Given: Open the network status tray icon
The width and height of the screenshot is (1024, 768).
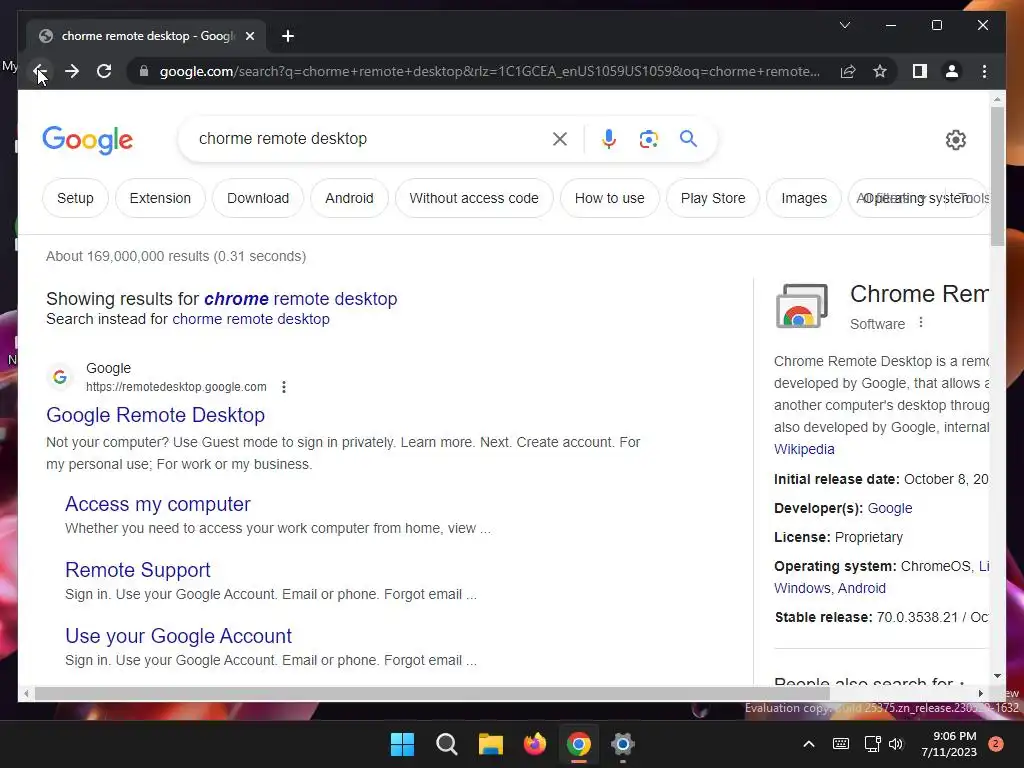Looking at the screenshot, I should coord(872,744).
